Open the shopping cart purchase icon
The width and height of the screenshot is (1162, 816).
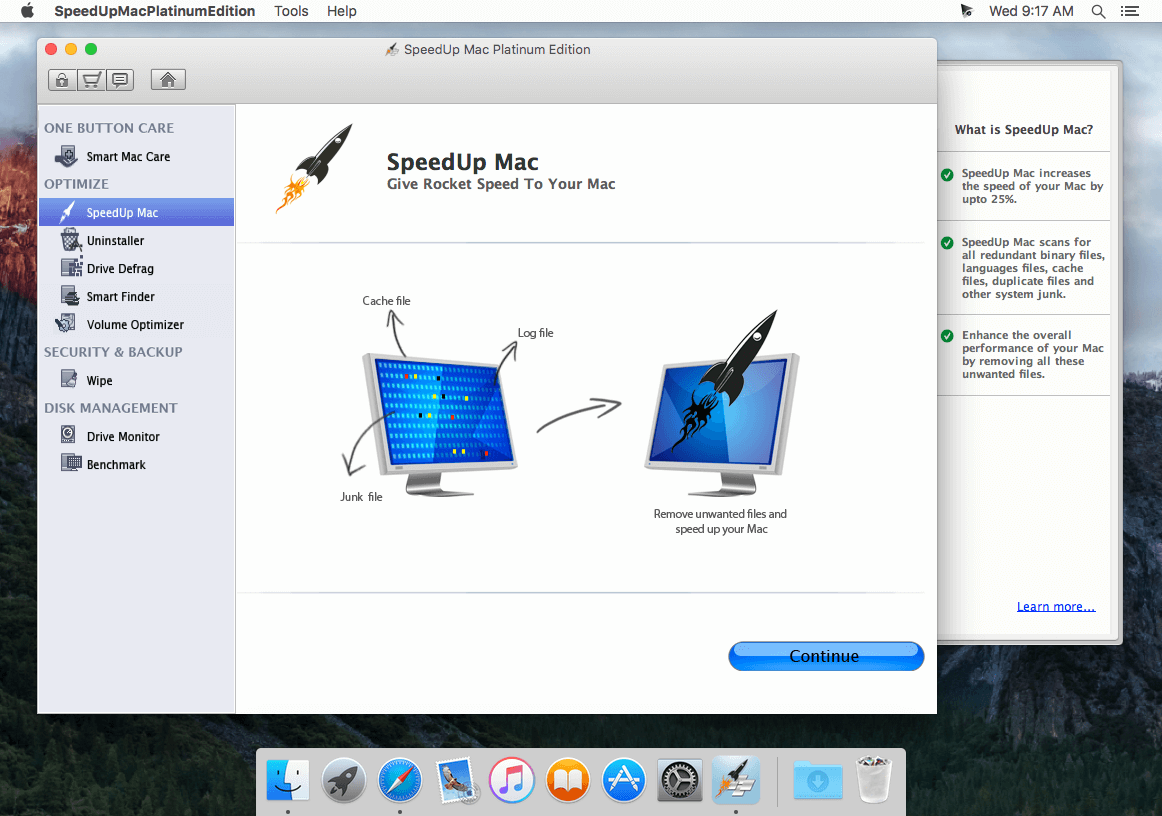tap(91, 79)
